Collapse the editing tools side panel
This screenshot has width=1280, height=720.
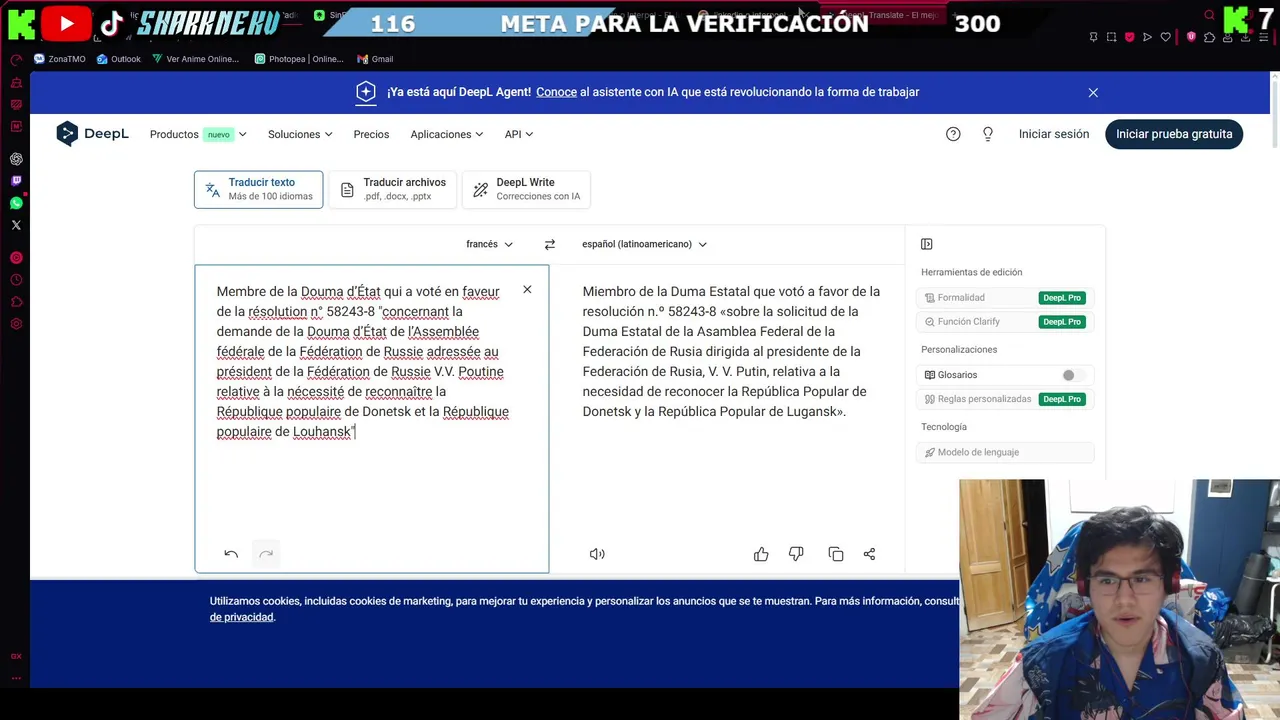tap(927, 244)
